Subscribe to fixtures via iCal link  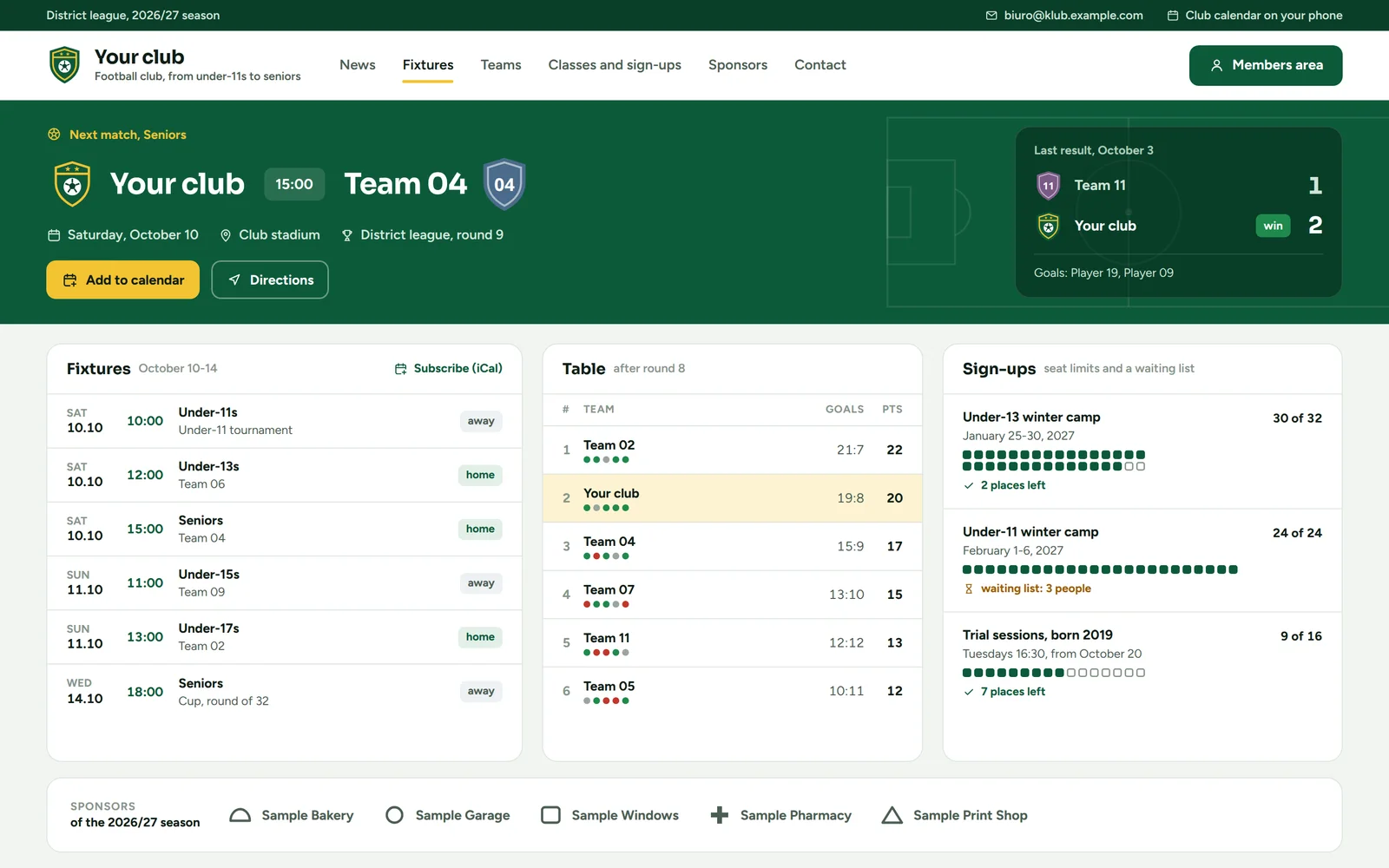click(449, 368)
